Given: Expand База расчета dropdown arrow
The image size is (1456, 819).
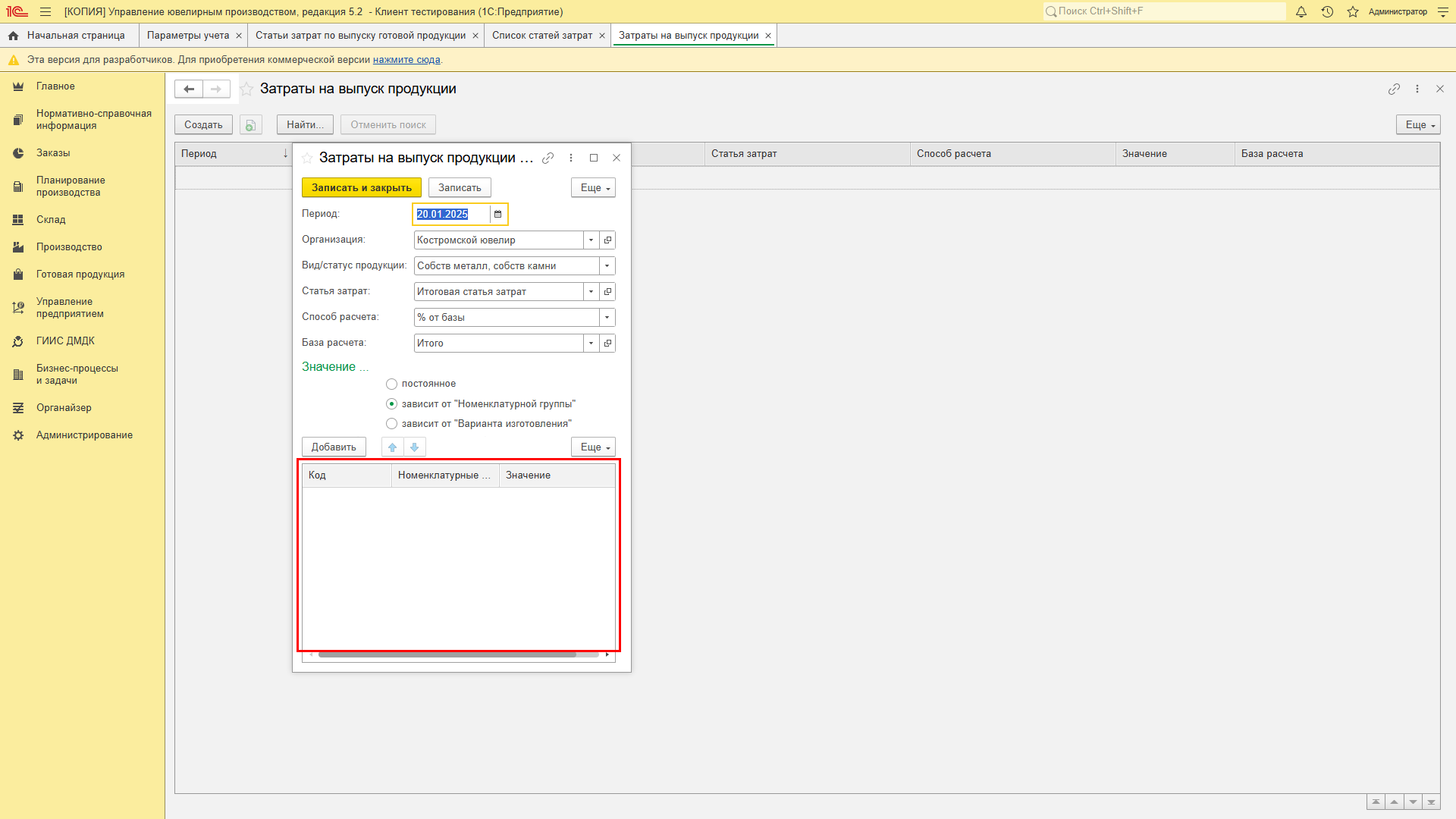Looking at the screenshot, I should 591,344.
